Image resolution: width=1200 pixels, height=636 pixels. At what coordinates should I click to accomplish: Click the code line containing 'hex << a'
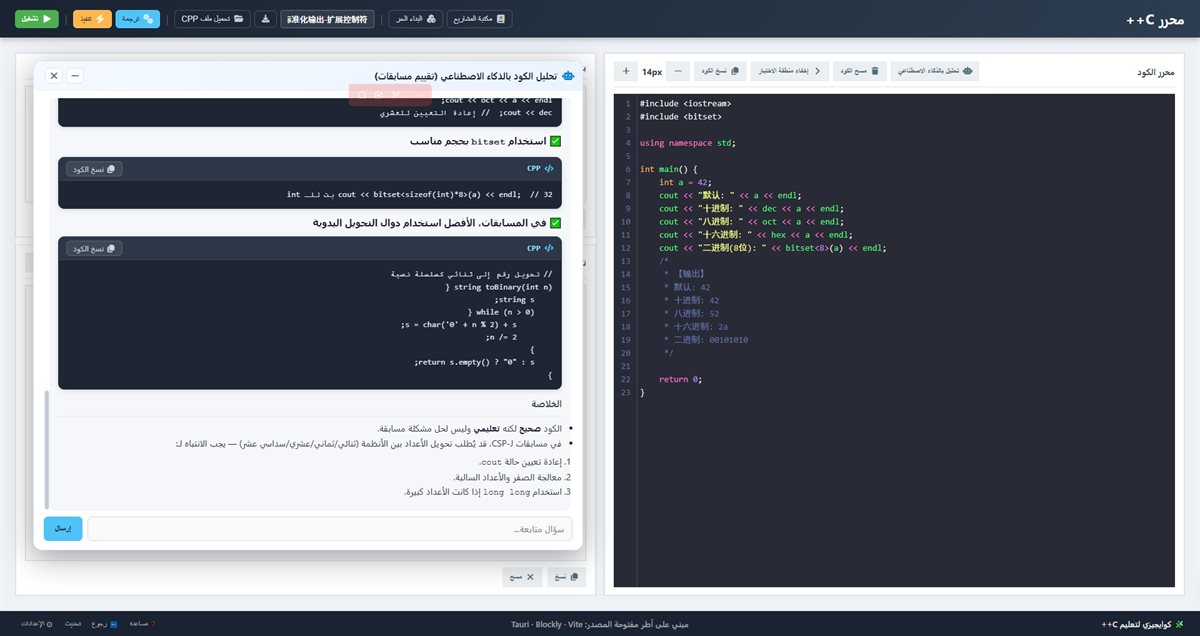(754, 235)
